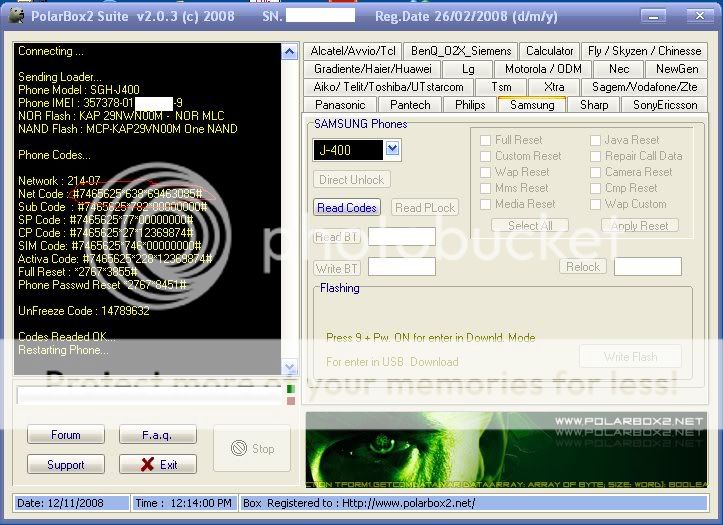Viewport: 723px width, 525px height.
Task: Open the Lg tab
Action: point(468,69)
